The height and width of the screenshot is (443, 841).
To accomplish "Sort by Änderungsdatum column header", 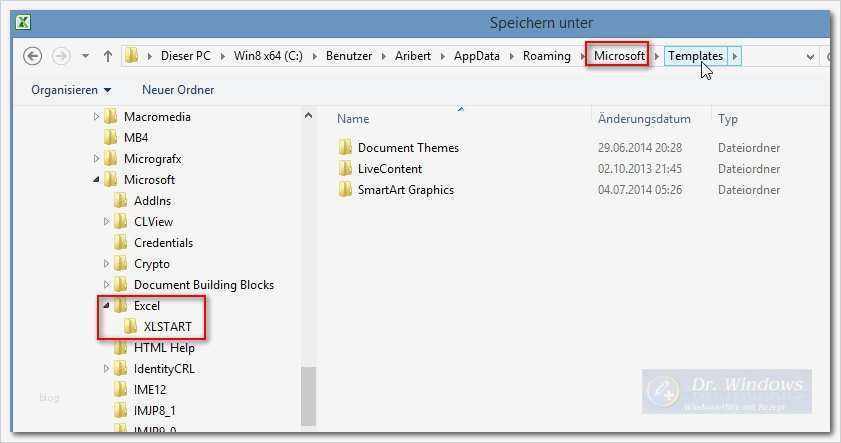I will 644,119.
